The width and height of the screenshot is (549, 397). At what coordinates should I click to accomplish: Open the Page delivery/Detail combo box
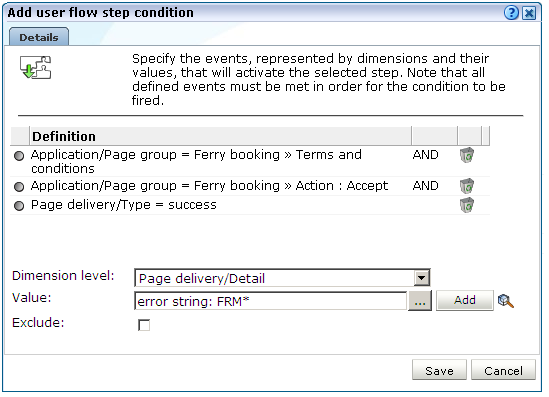coord(282,278)
